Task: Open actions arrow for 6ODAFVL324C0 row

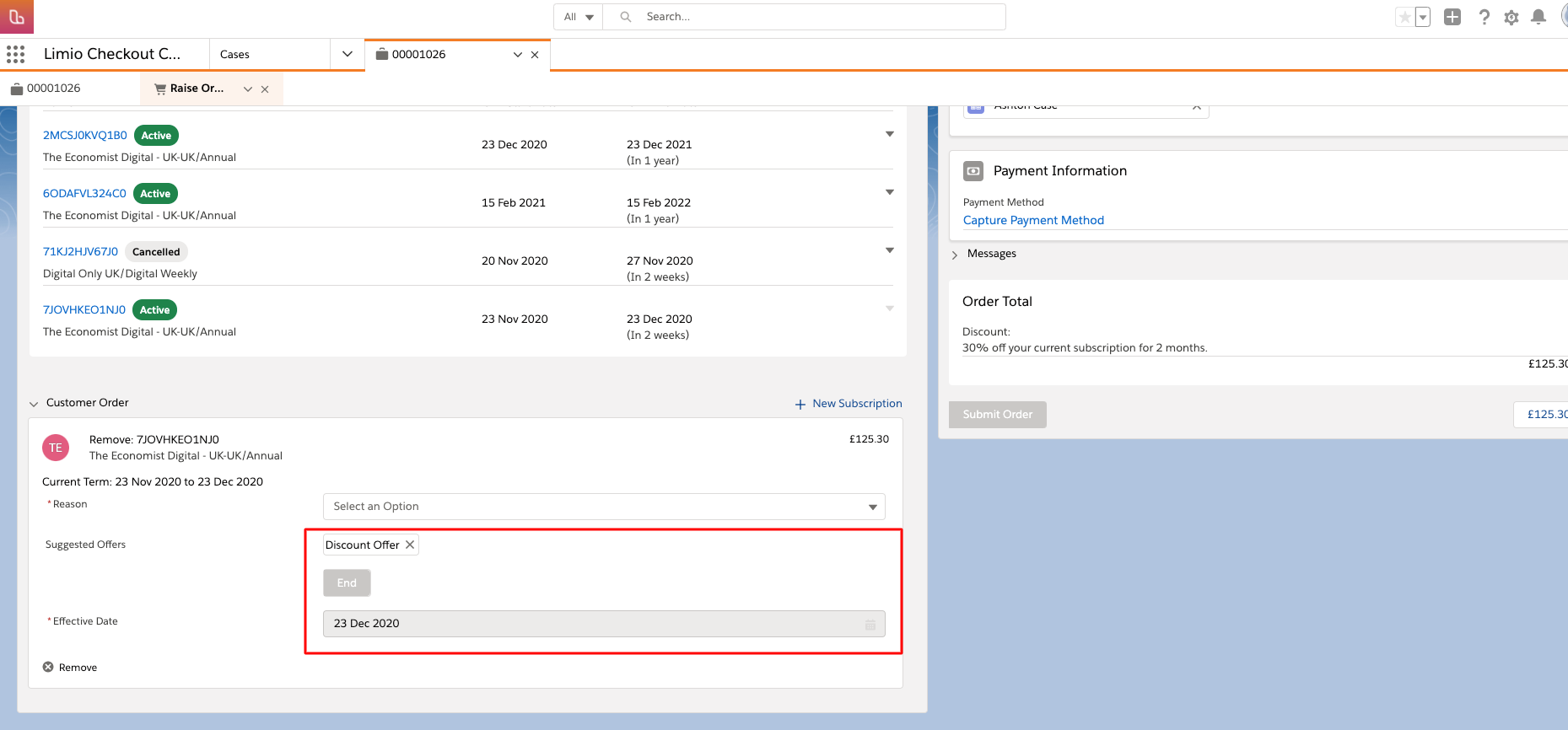Action: [x=890, y=192]
